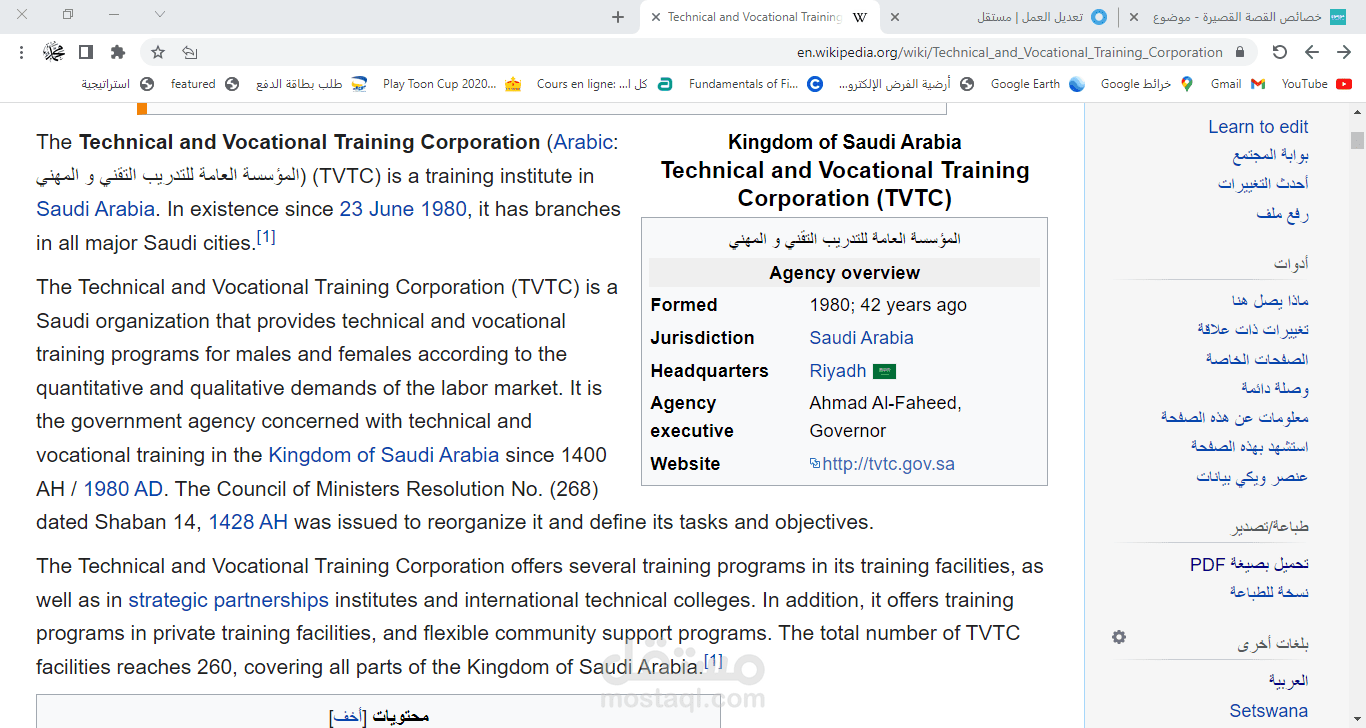Follow the 1980 AD link

(122, 489)
